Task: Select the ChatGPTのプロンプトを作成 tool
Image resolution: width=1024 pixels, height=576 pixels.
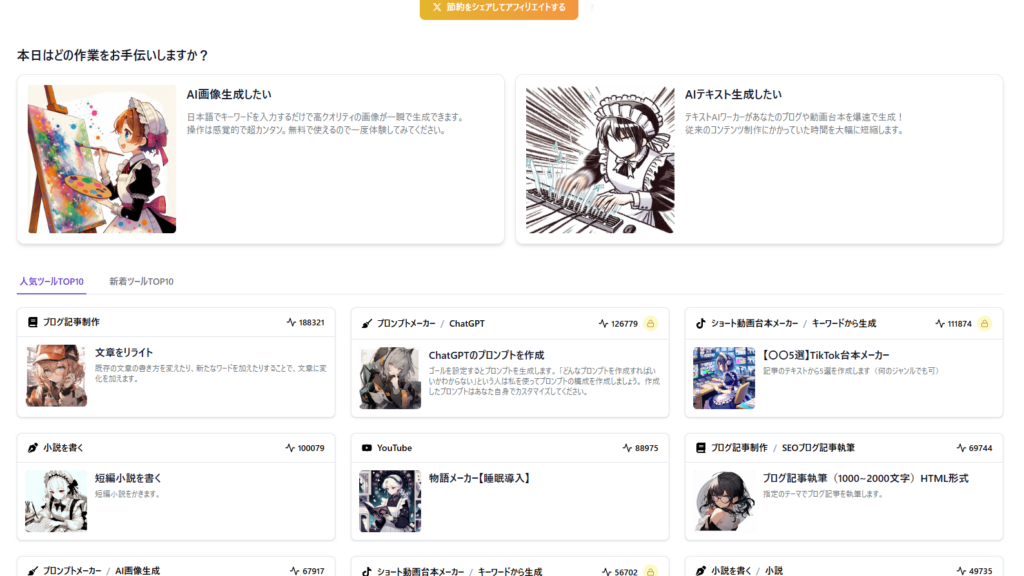Action: tap(486, 355)
